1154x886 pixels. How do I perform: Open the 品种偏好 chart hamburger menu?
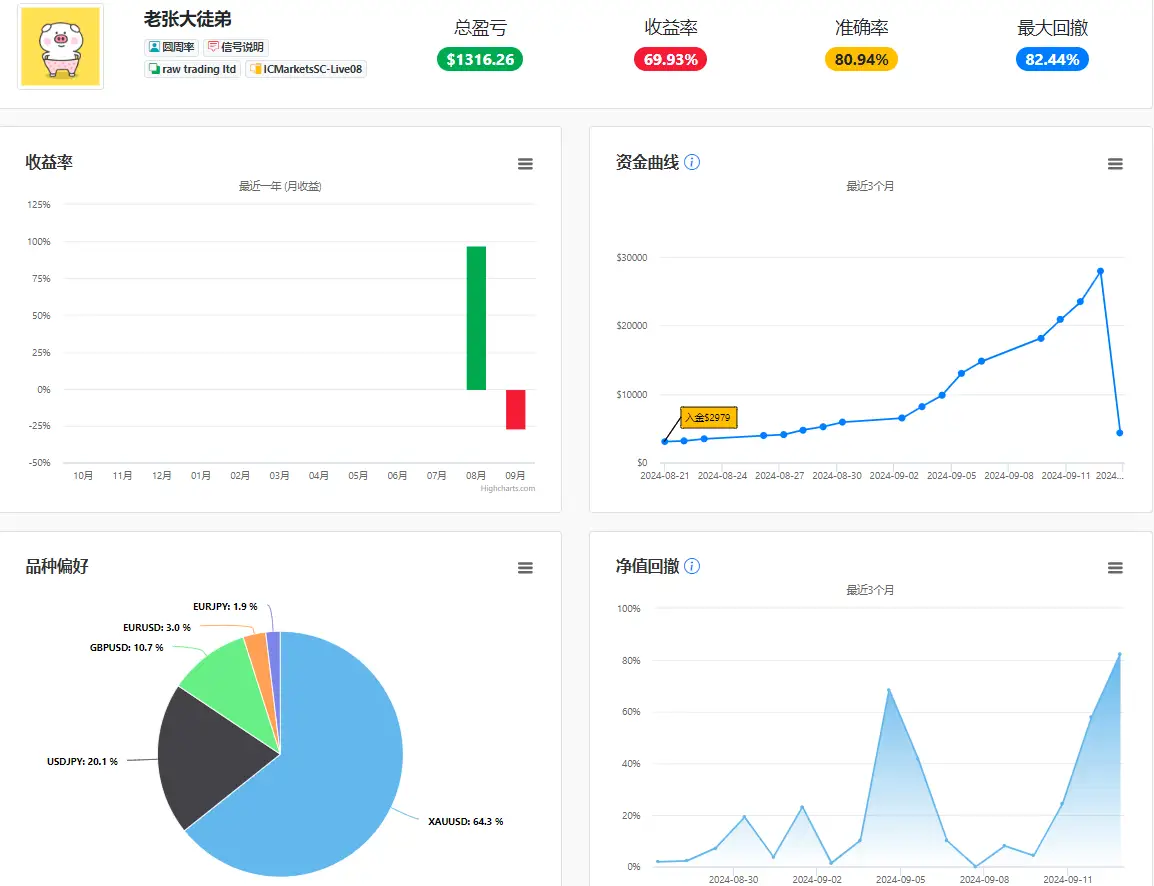point(525,567)
